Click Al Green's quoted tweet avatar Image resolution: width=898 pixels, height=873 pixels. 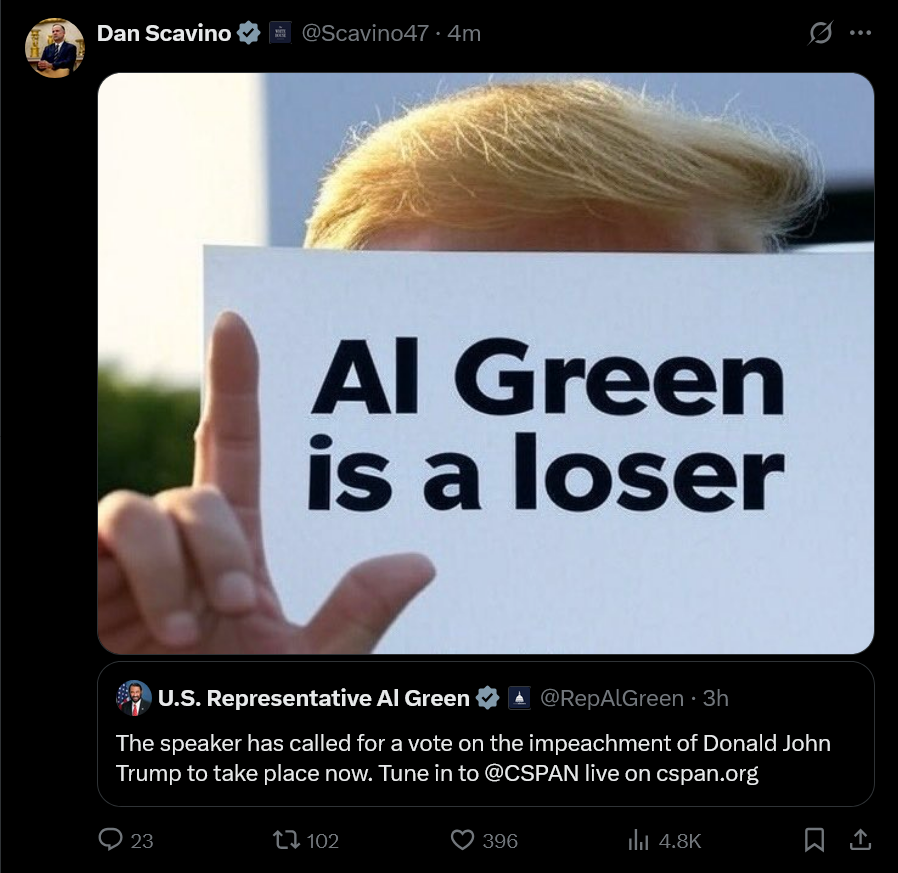(x=133, y=698)
